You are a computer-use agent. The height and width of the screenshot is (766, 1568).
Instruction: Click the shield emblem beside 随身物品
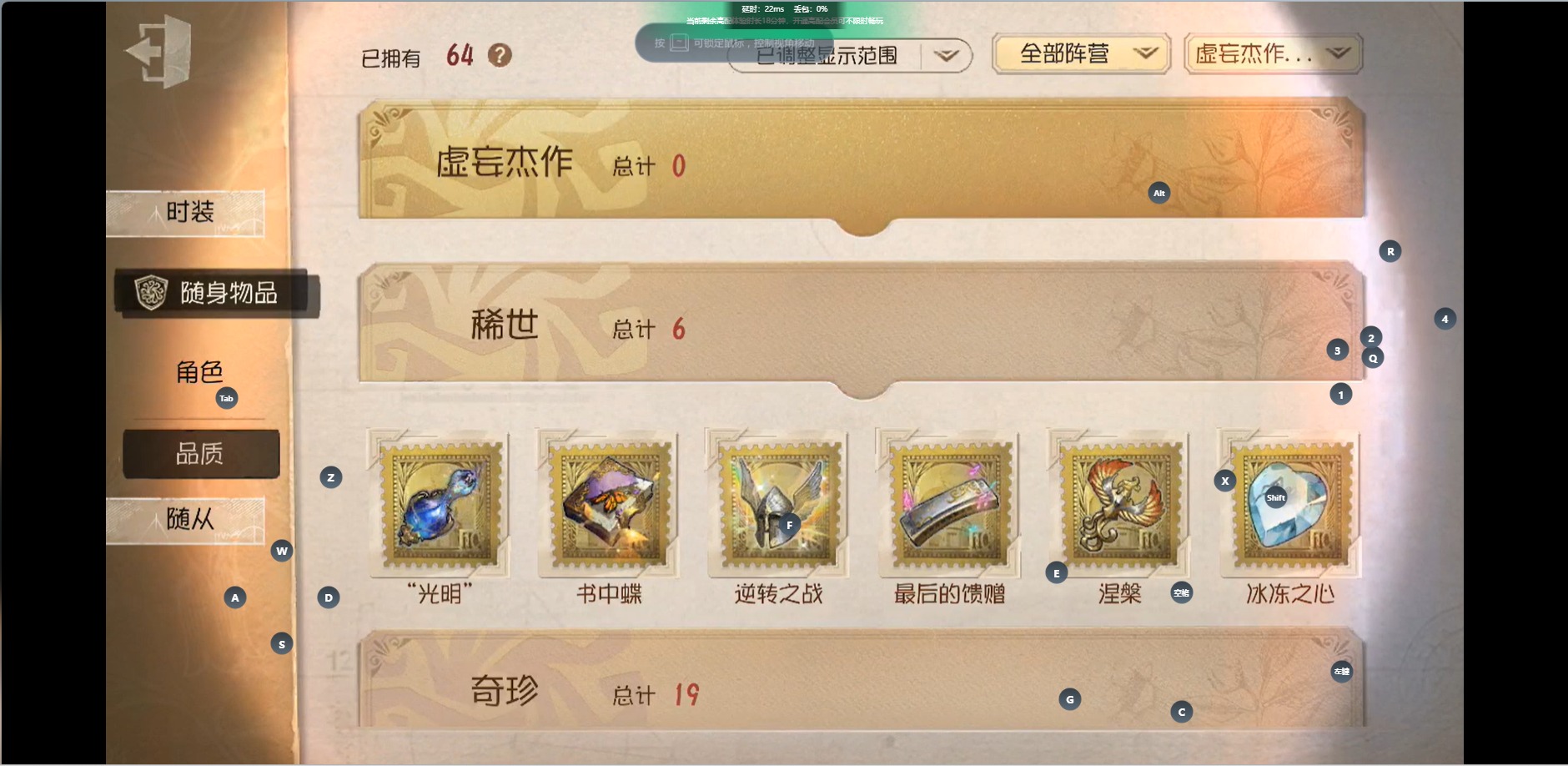[x=151, y=293]
